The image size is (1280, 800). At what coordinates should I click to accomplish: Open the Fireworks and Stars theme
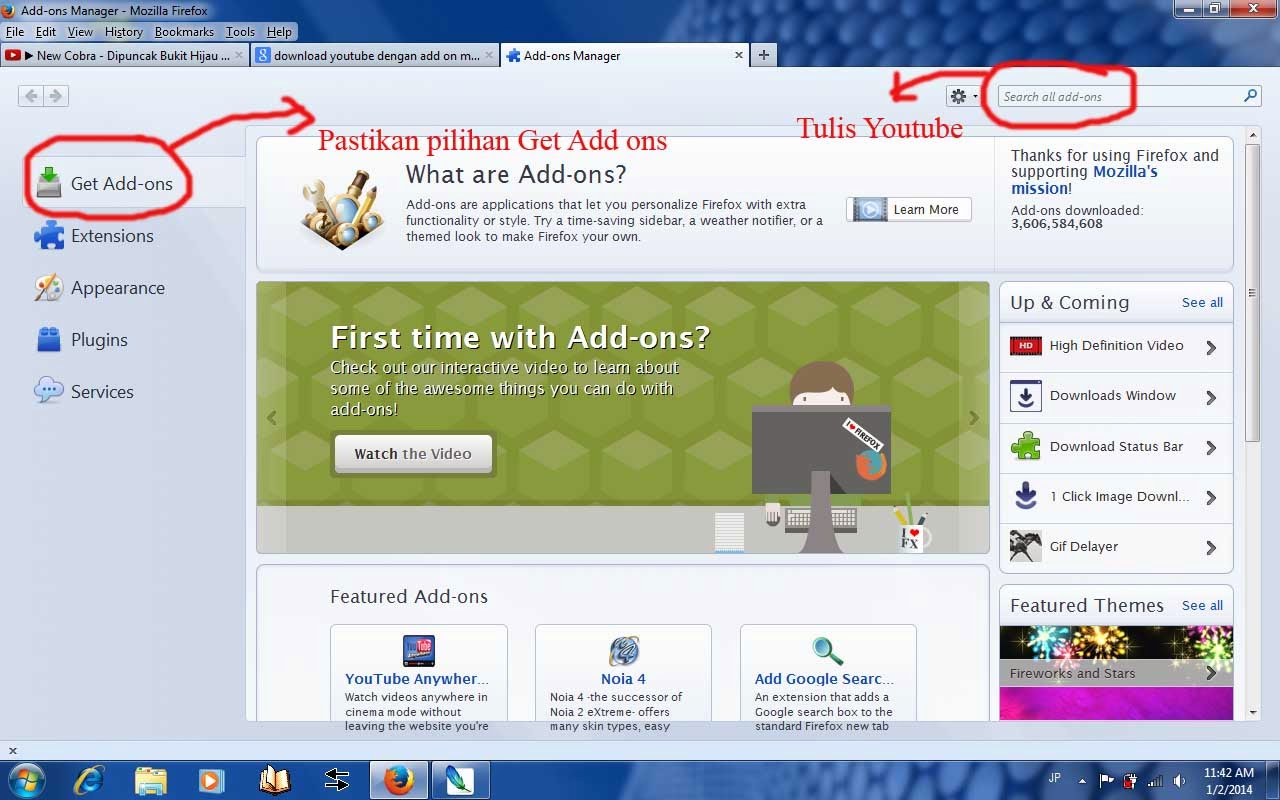[x=1116, y=656]
